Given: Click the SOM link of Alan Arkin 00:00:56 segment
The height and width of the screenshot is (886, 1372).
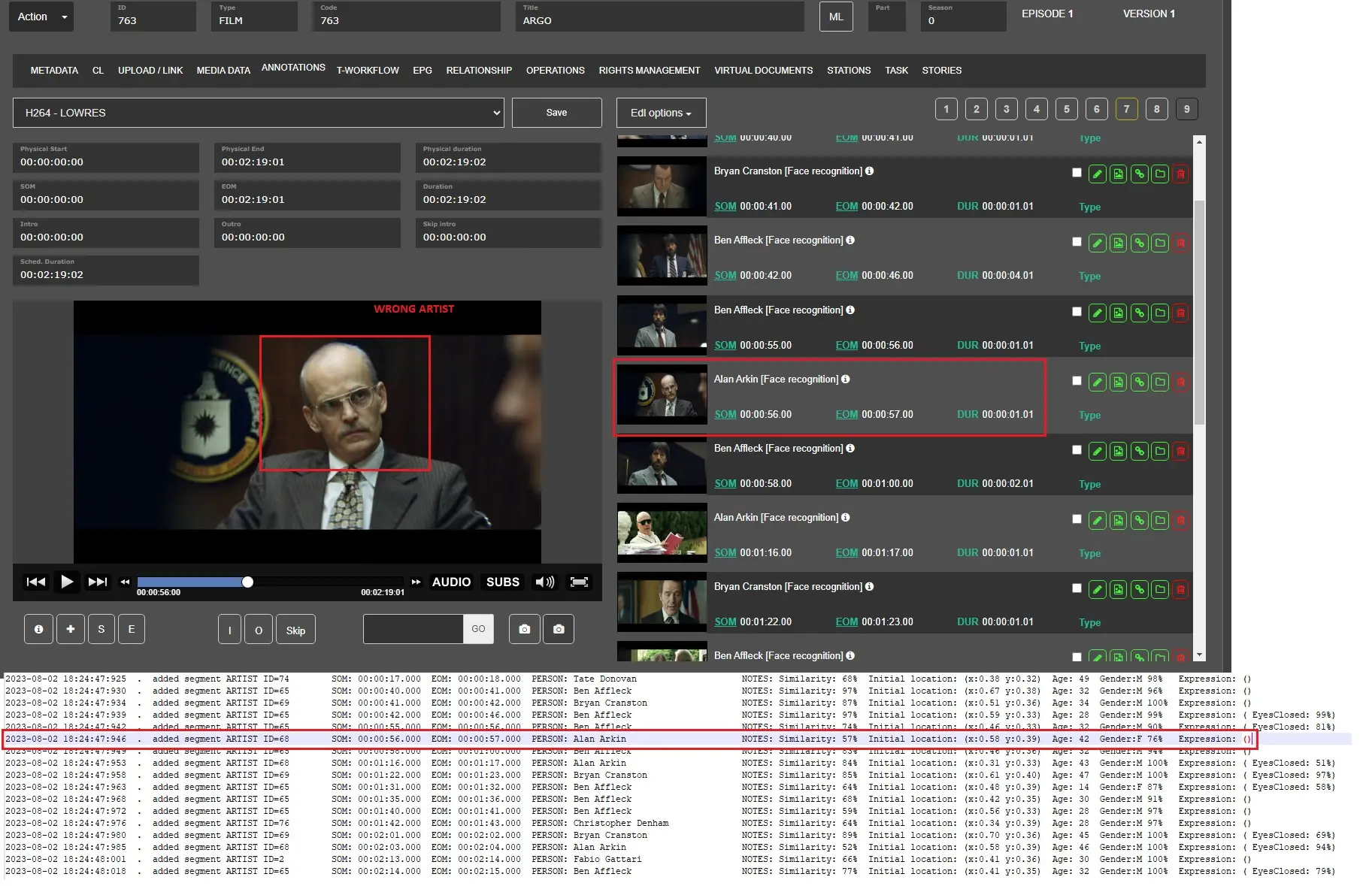Looking at the screenshot, I should pyautogui.click(x=725, y=414).
